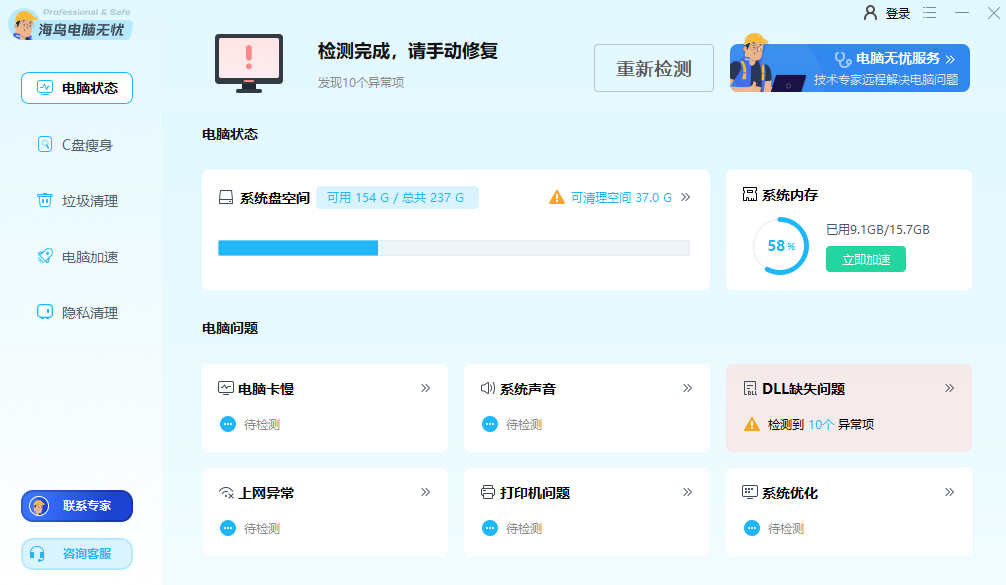The width and height of the screenshot is (1006, 585).
Task: Click the 隐私清理 sidebar icon
Action: coord(46,313)
